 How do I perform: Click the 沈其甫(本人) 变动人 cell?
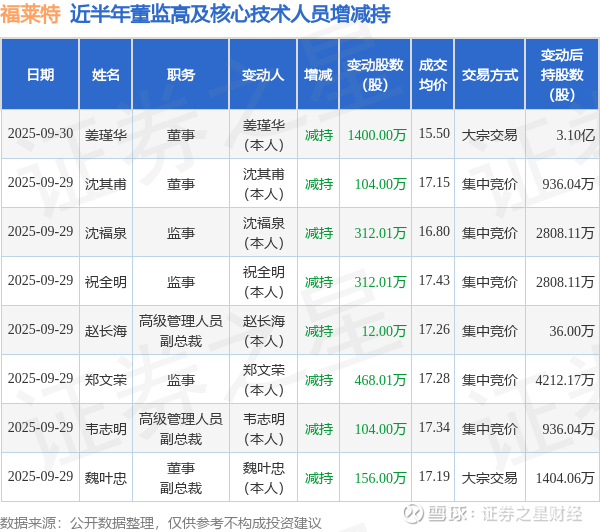click(x=264, y=184)
